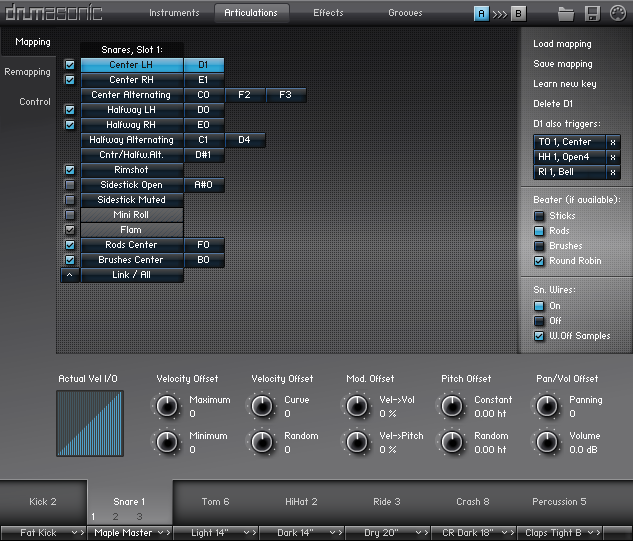Select preset slot B
Image resolution: width=633 pixels, height=541 pixels.
pos(518,14)
